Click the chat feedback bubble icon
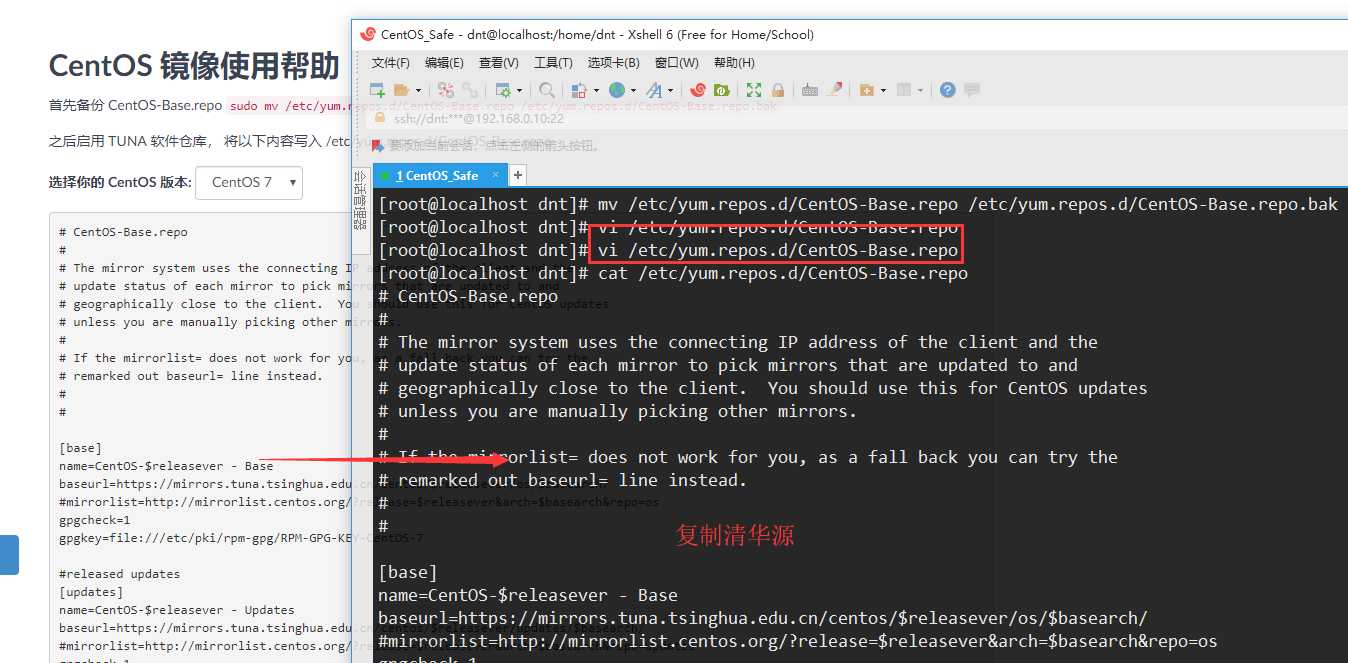 click(x=971, y=90)
